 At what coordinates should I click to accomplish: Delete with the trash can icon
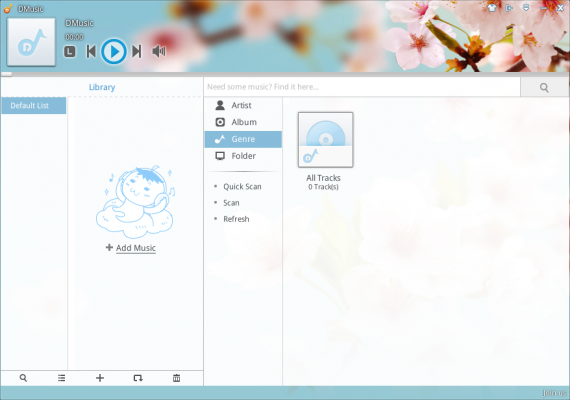176,378
